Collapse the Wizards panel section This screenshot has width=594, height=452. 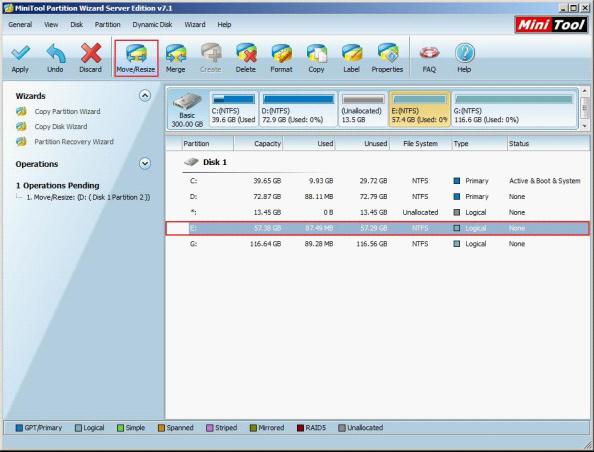click(145, 95)
